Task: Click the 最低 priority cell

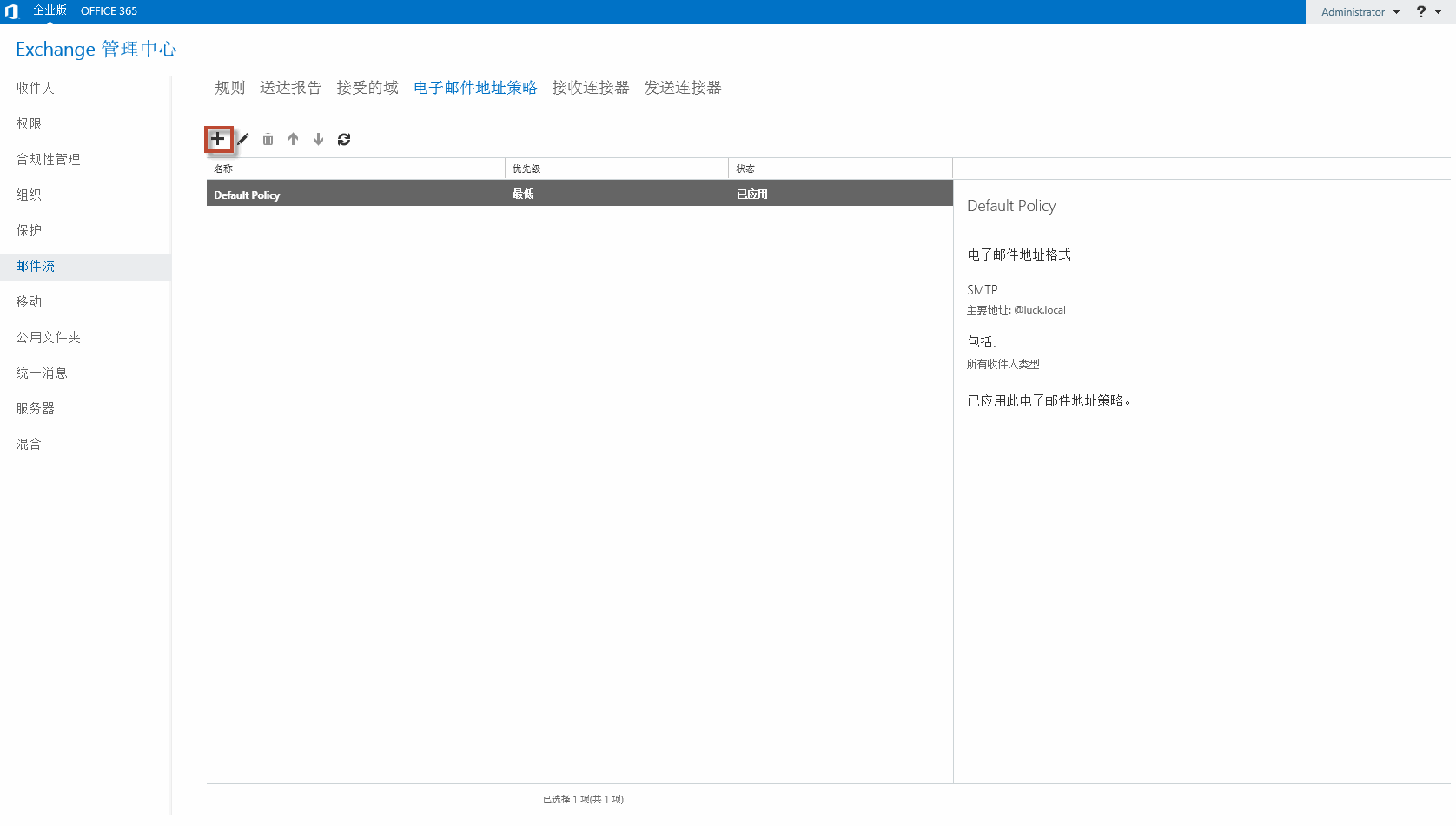Action: (x=523, y=195)
